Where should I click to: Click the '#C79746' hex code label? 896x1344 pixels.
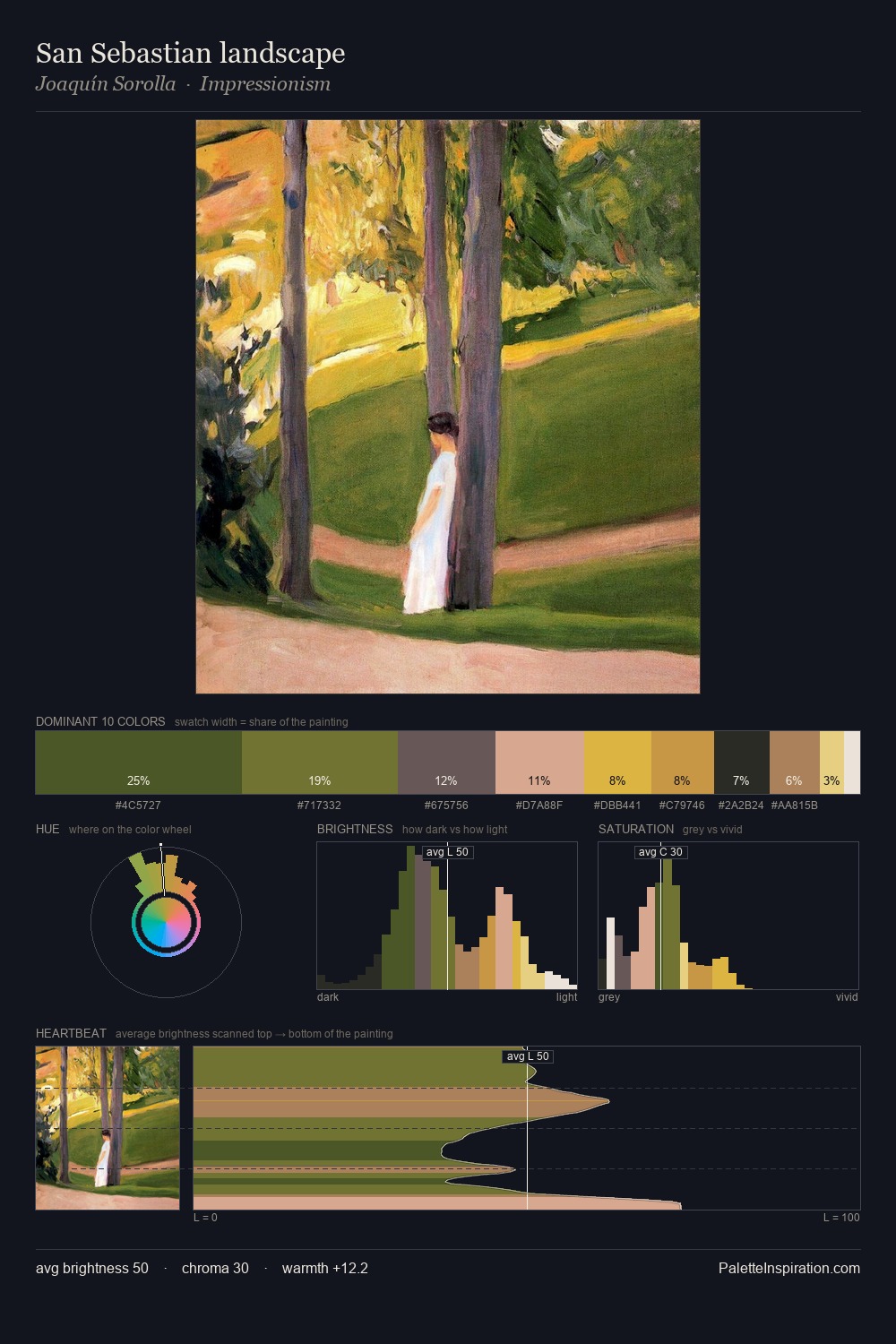point(682,806)
